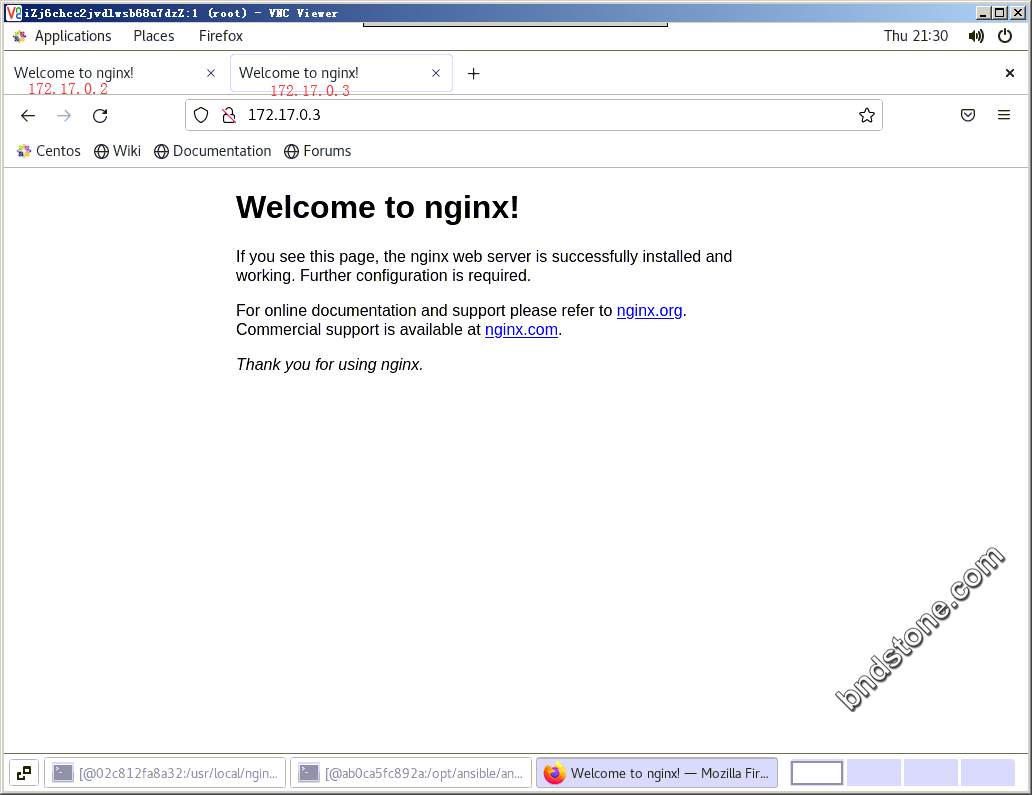This screenshot has width=1032, height=795.
Task: Maximize the VNC Viewer window
Action: pyautogui.click(x=1000, y=13)
